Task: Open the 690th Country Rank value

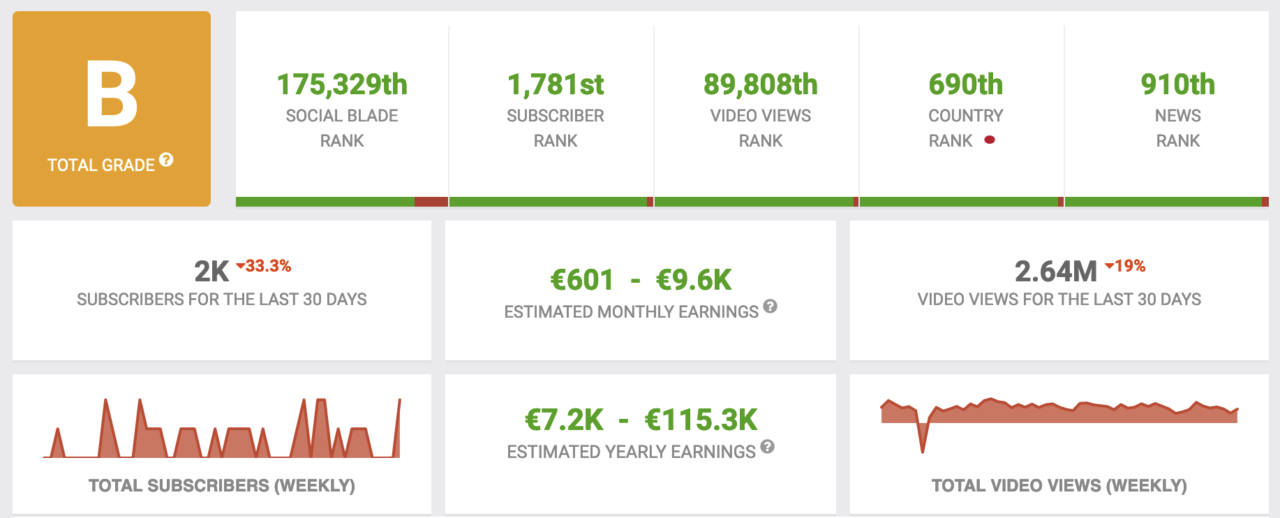Action: [x=965, y=84]
